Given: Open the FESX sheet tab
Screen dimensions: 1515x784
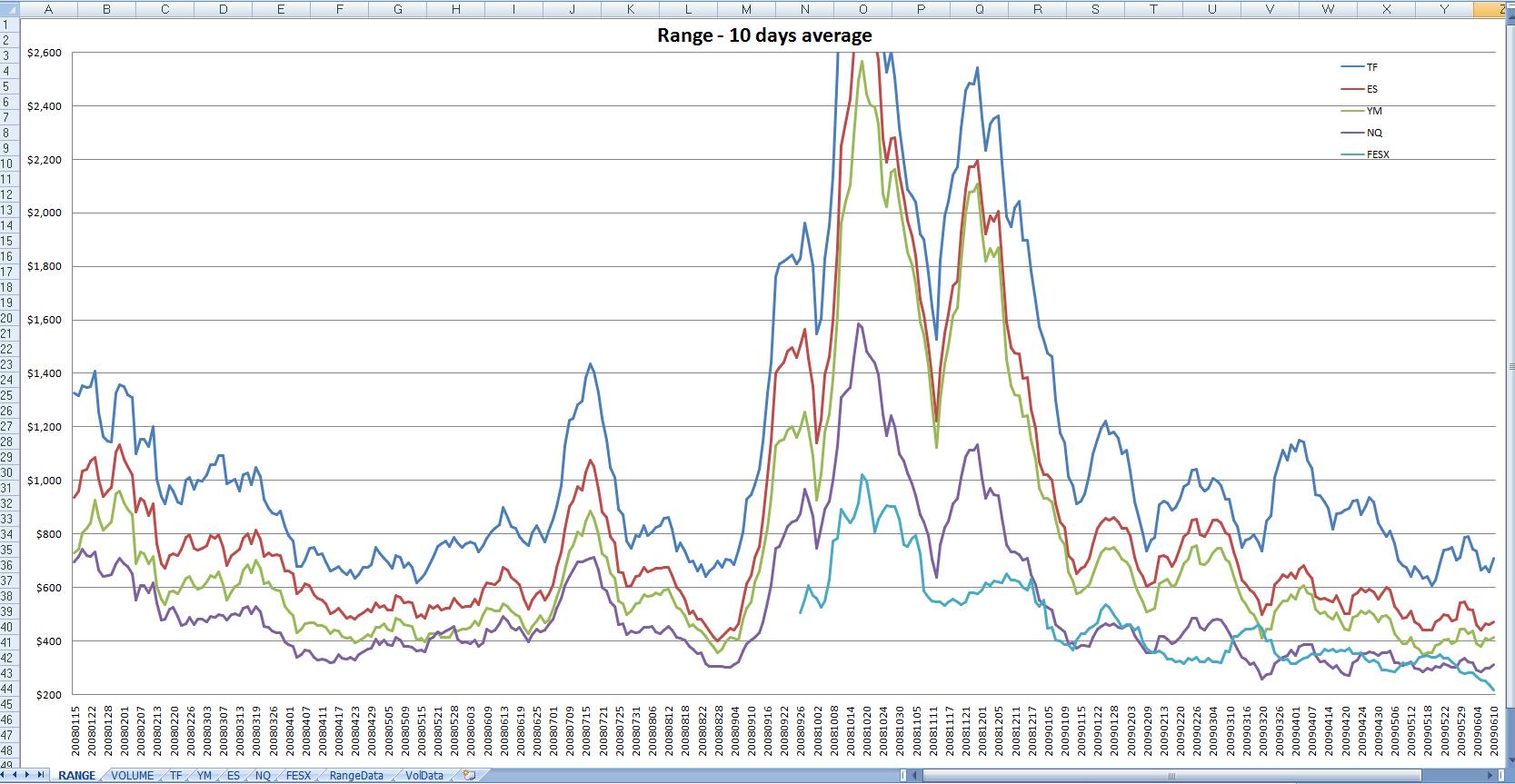Looking at the screenshot, I should pos(298,775).
